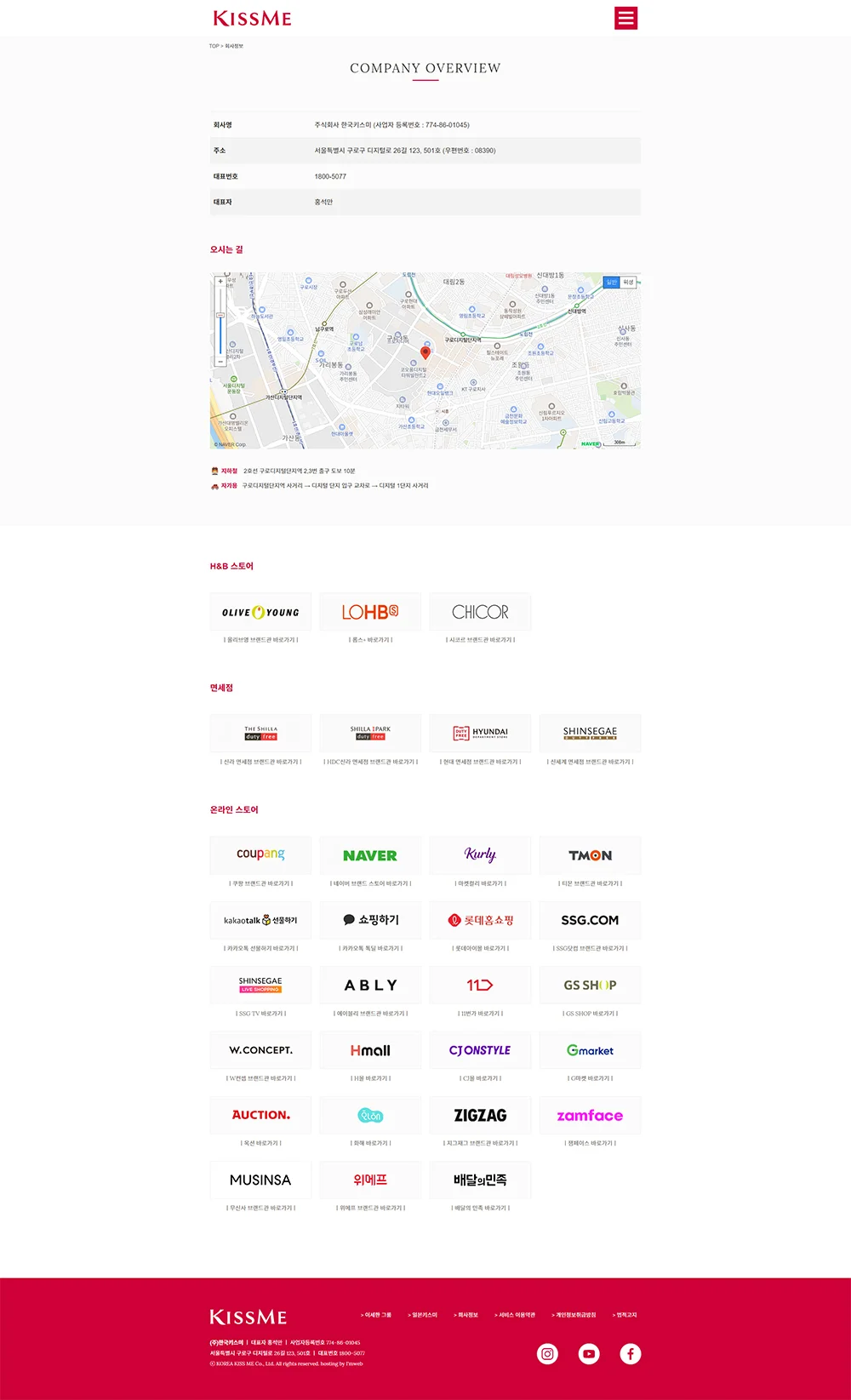
Task: Open the Kakao 쇼핑하기 logo
Action: [370, 920]
